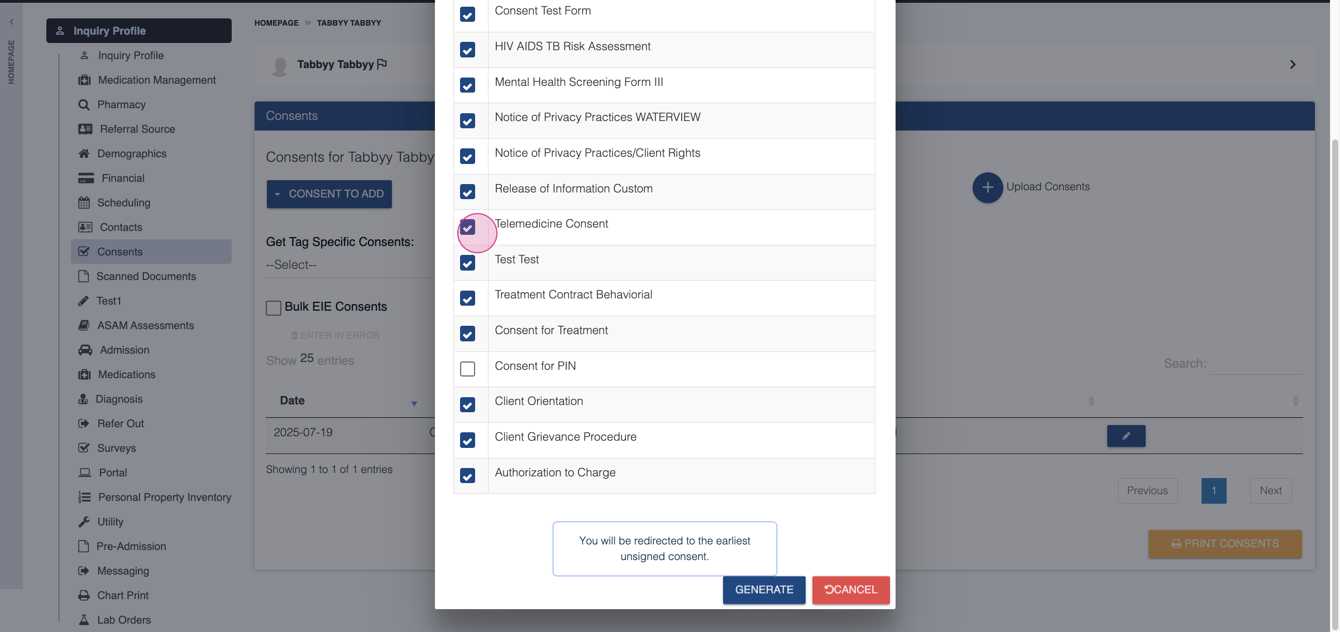
Task: Enable the Bulk EIE Consents checkbox
Action: click(273, 308)
